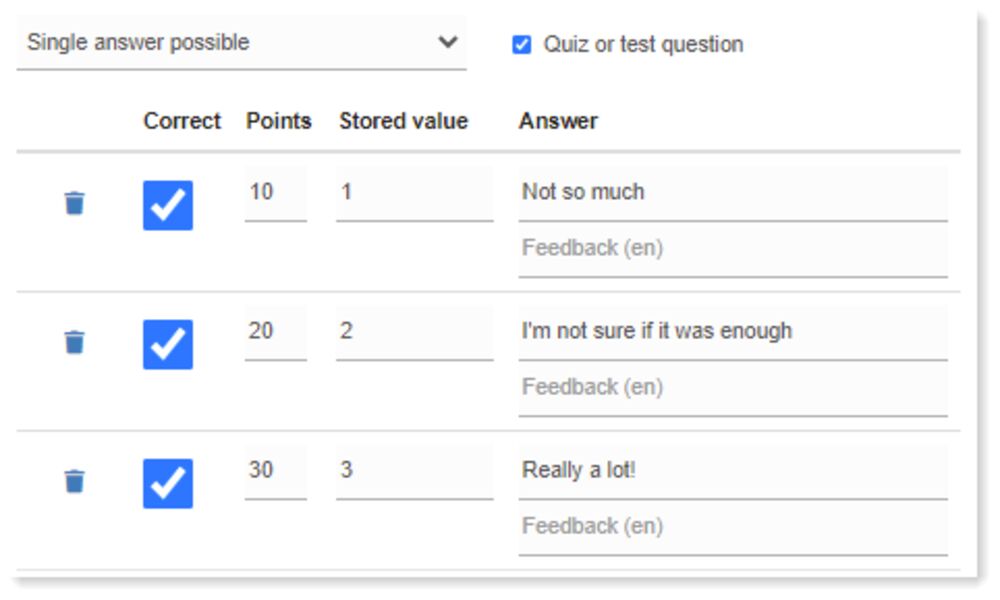1000x600 pixels.
Task: Delete the 'I'm not sure' answer row
Action: 74,342
